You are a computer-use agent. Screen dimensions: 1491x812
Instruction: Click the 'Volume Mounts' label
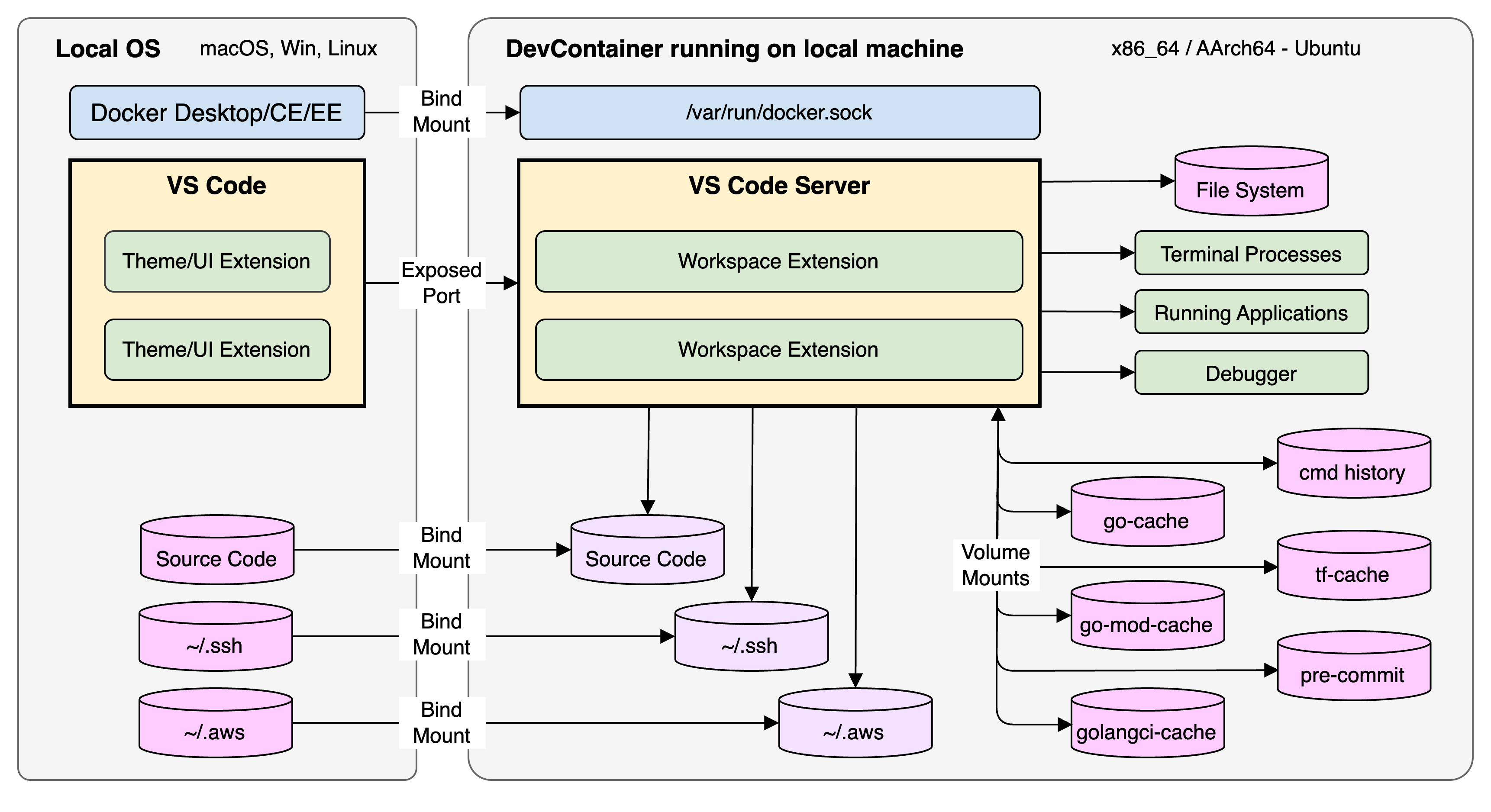996,565
